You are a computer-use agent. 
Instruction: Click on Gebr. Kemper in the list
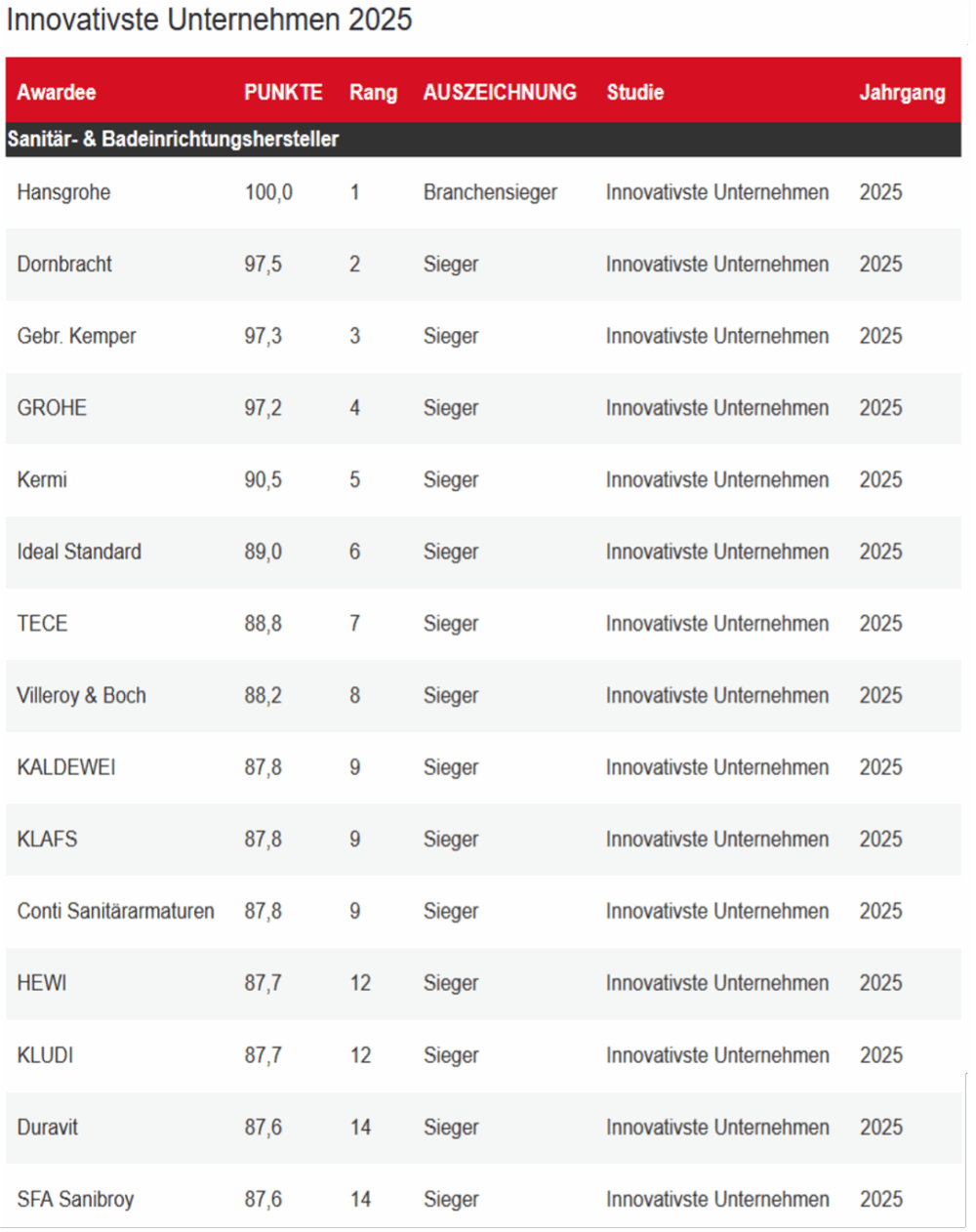click(76, 337)
